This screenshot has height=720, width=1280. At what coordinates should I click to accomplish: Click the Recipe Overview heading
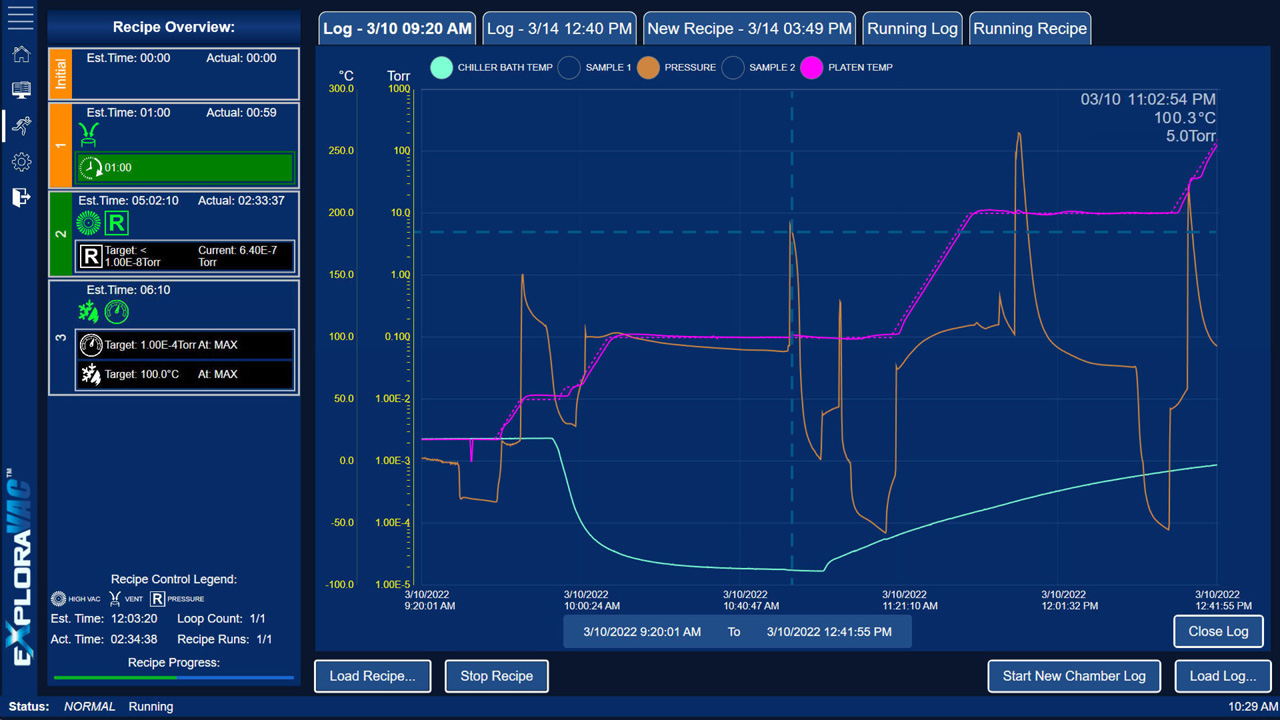174,27
